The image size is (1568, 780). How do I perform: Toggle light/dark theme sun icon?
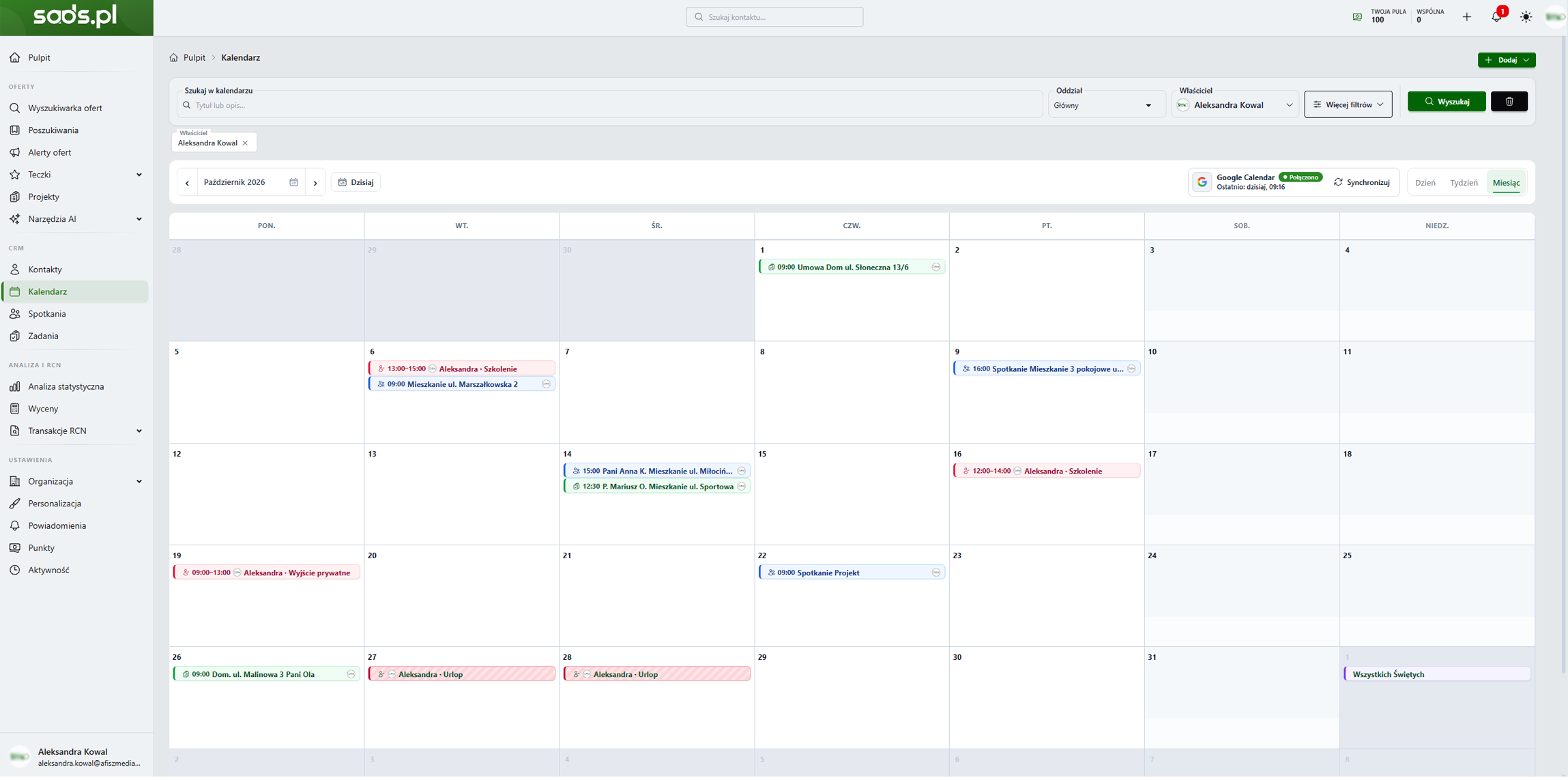click(1526, 17)
